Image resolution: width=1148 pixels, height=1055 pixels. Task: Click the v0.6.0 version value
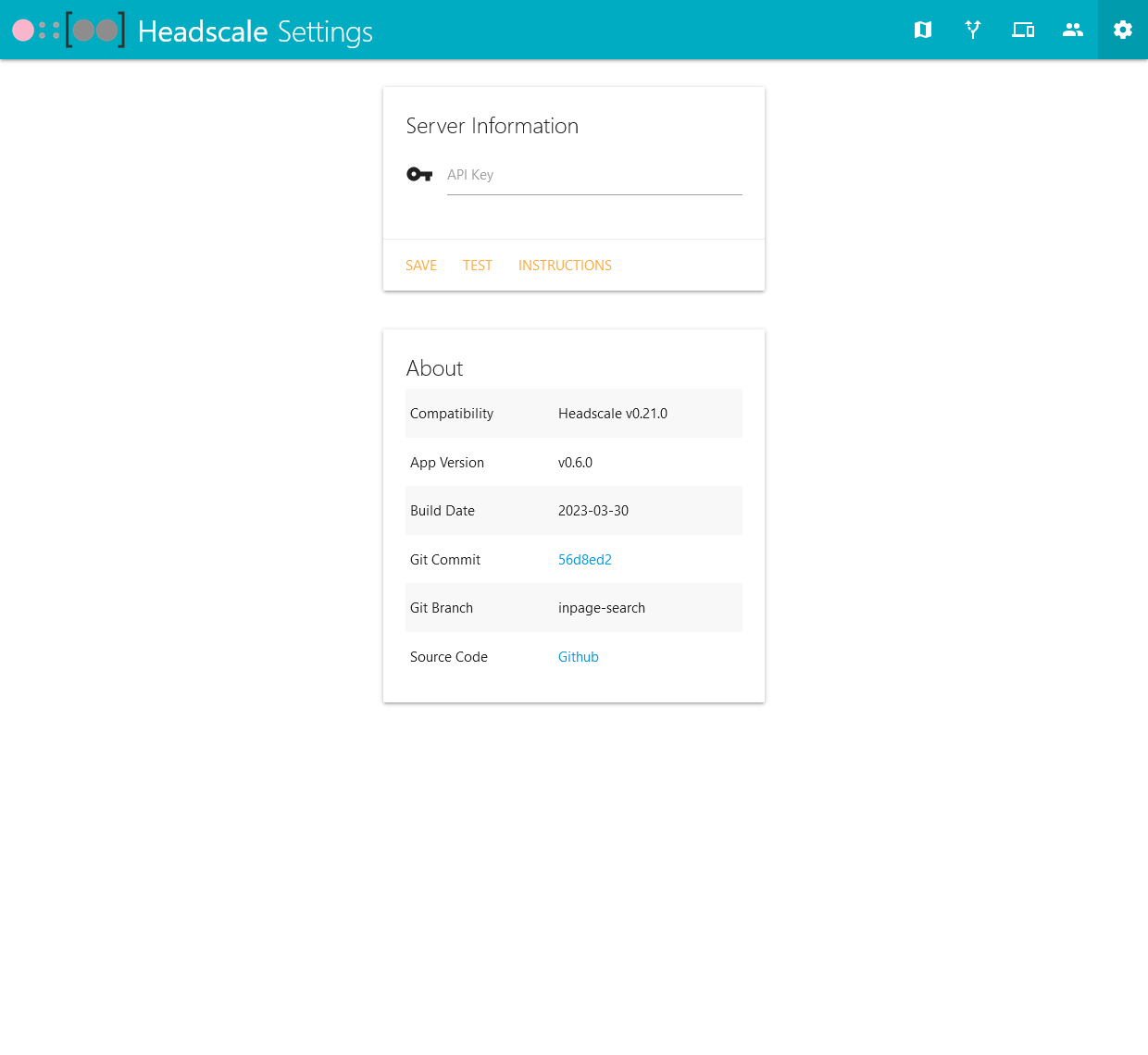[575, 463]
